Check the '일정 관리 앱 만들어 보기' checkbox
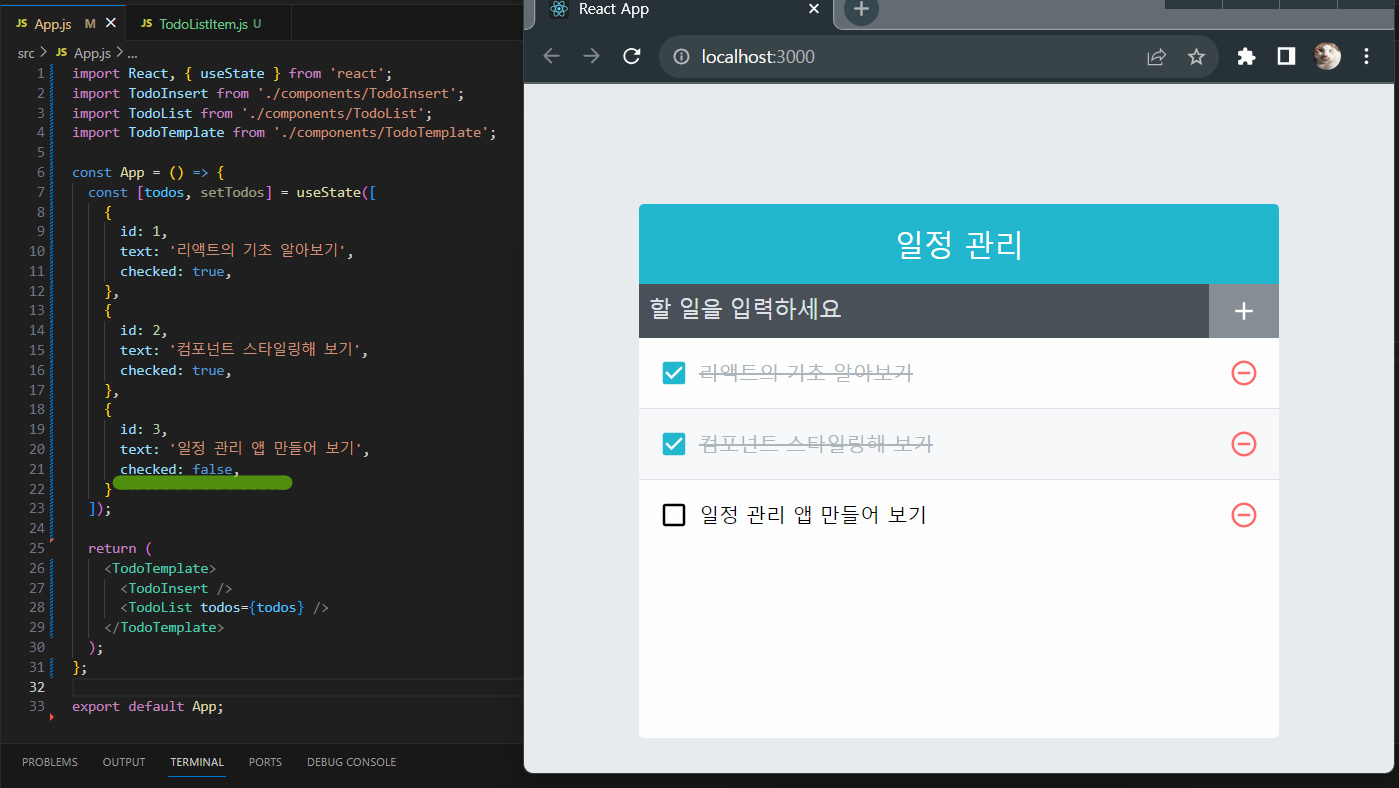 pos(674,515)
